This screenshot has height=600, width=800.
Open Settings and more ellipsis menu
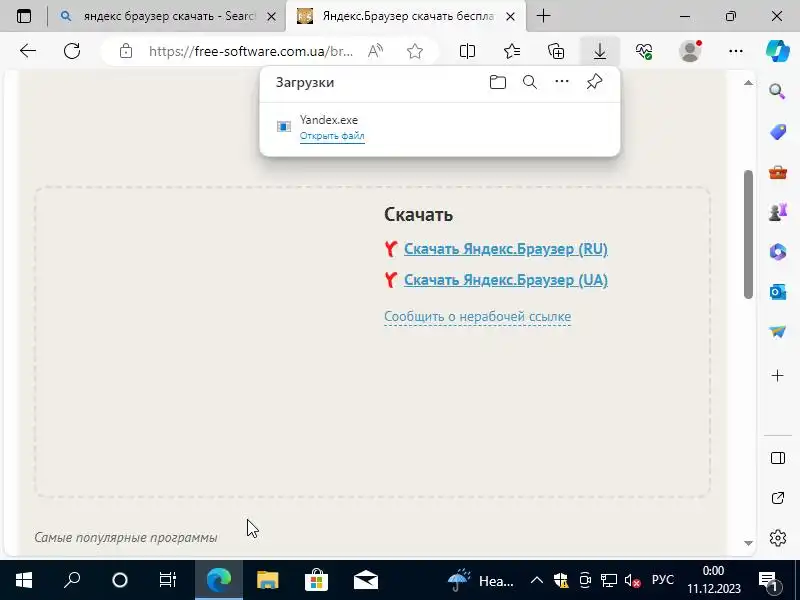[x=736, y=51]
